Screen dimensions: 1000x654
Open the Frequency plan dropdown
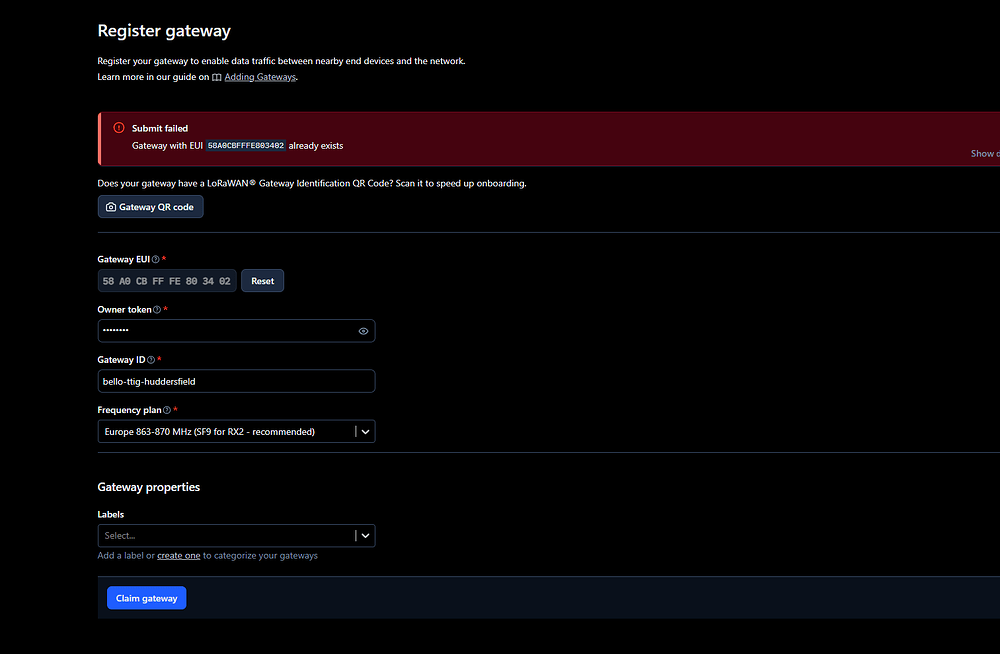365,432
